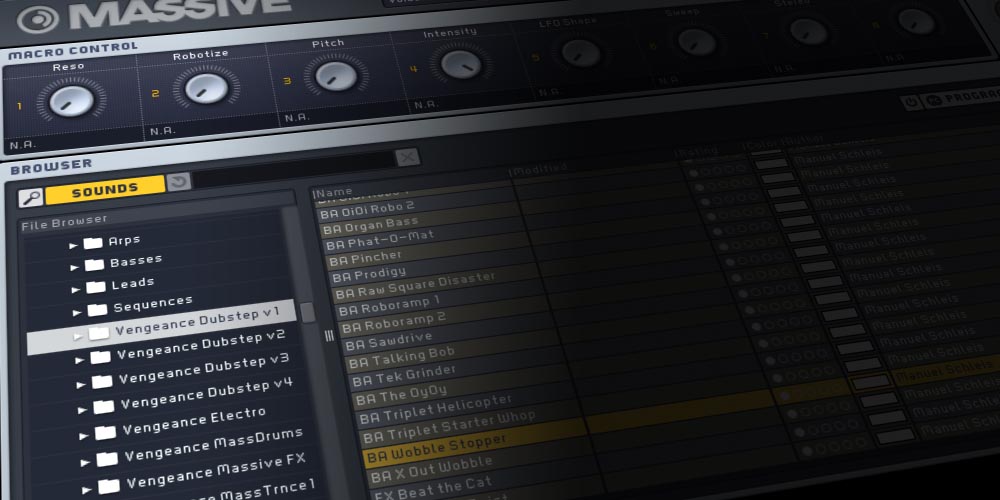Click the Basses folder icon
Image resolution: width=1000 pixels, height=500 pixels.
click(x=94, y=265)
